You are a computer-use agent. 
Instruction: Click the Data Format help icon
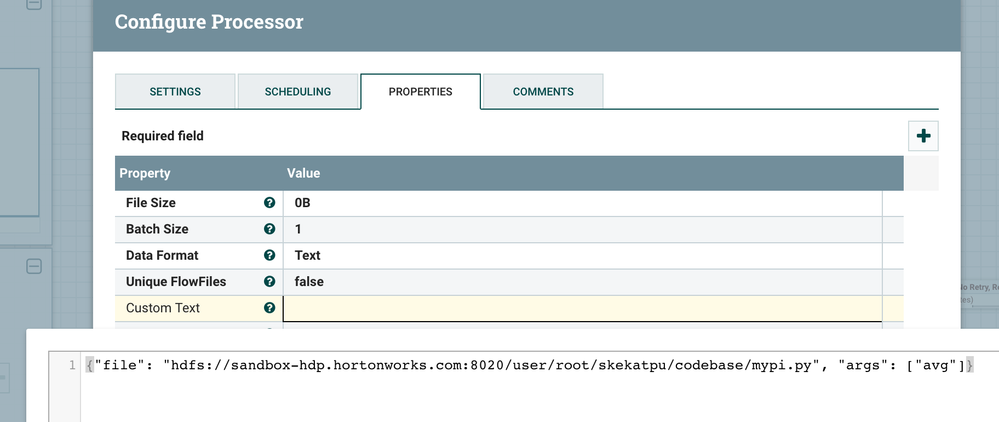269,256
